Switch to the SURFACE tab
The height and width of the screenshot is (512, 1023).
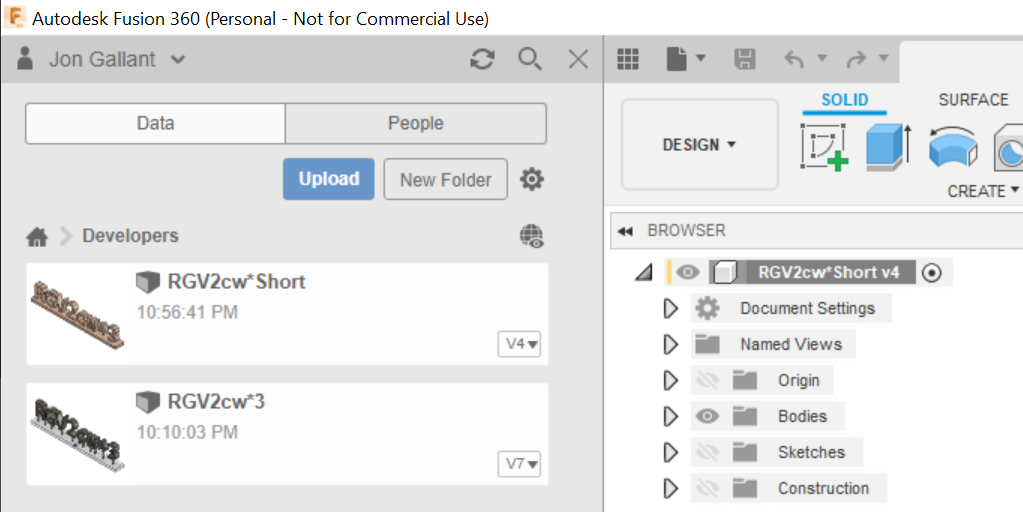pyautogui.click(x=972, y=100)
